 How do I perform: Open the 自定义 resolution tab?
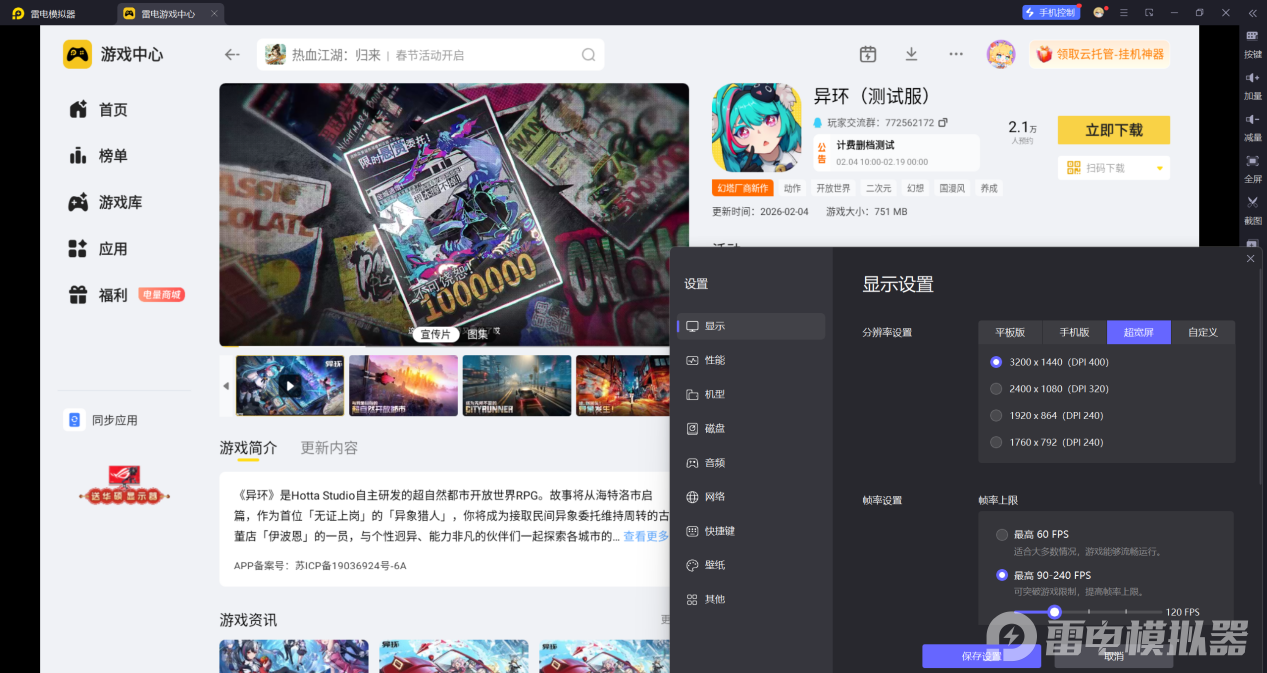tap(1203, 332)
